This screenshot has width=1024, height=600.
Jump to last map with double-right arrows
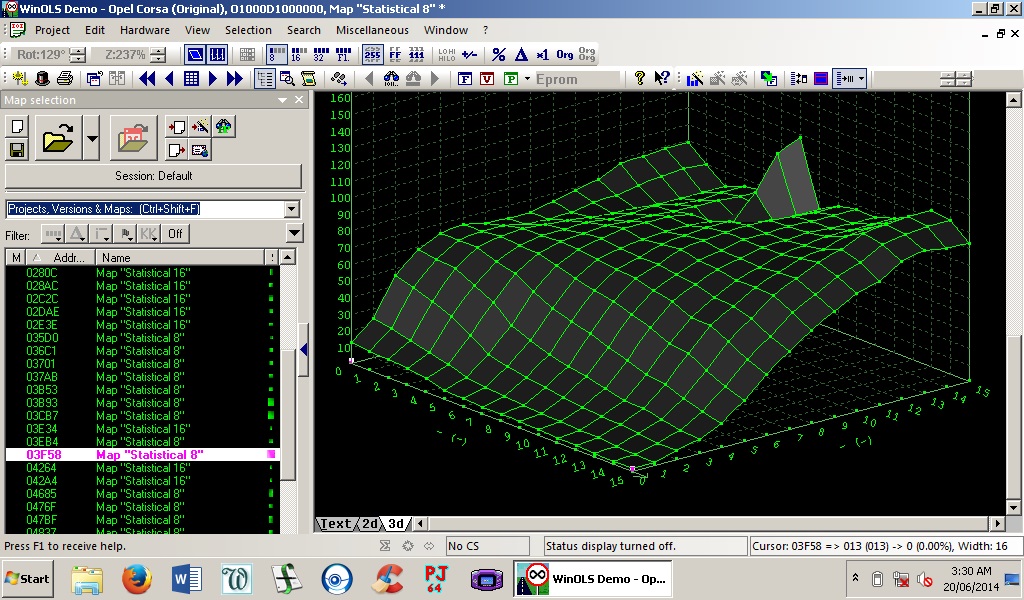(x=234, y=79)
